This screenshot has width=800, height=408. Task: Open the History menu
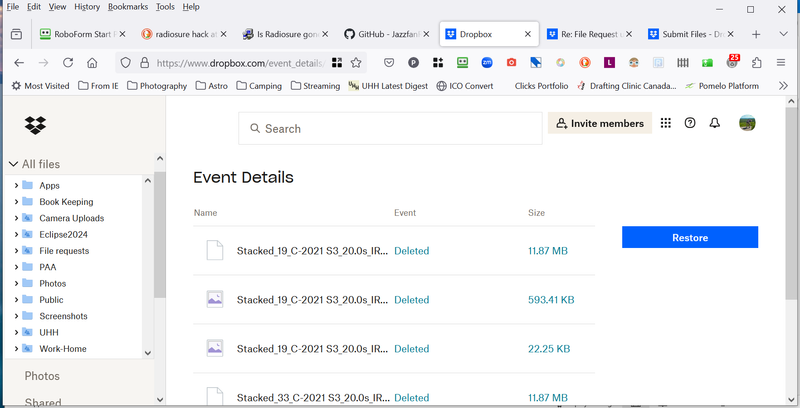coord(87,7)
